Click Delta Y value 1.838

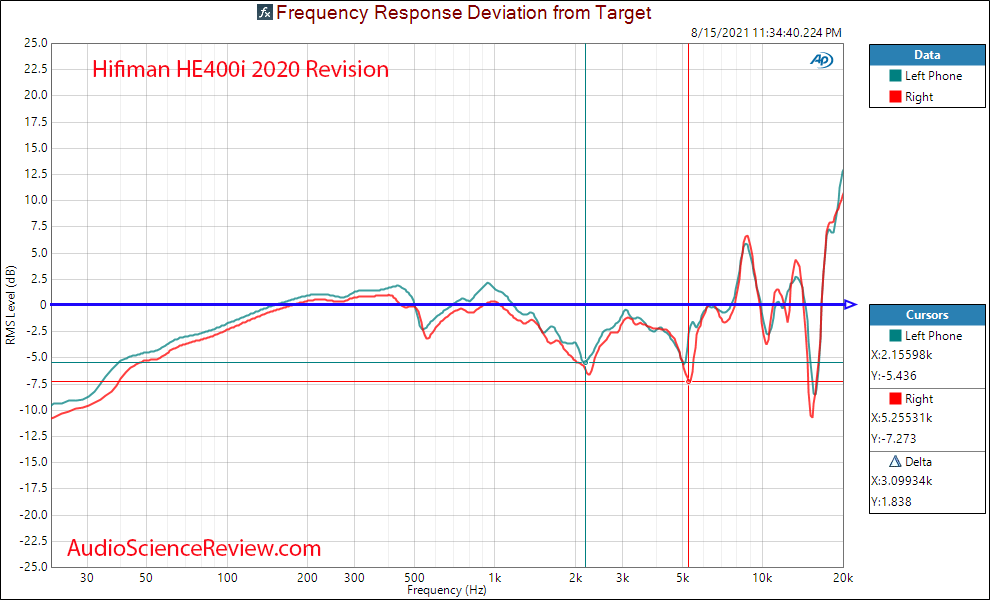pyautogui.click(x=891, y=502)
